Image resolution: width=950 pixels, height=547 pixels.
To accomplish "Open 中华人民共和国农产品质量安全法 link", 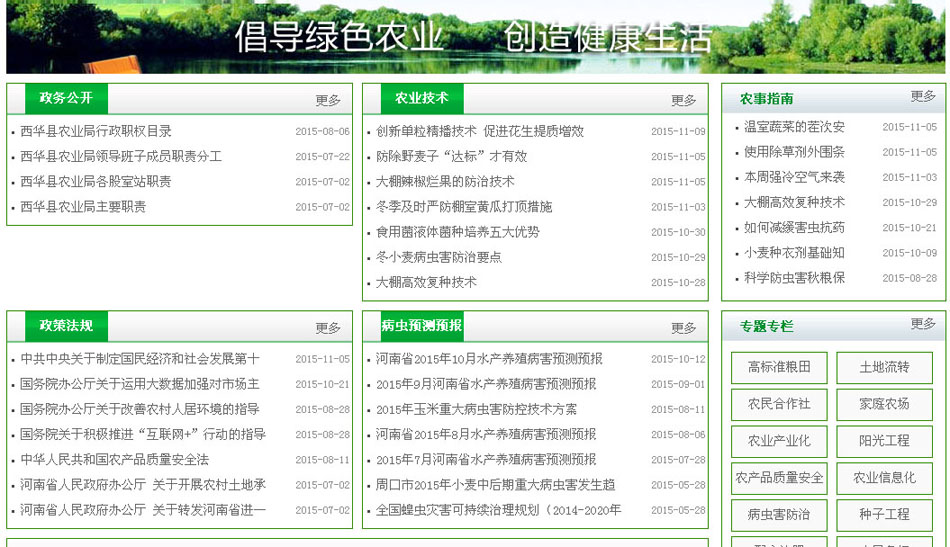I will click(x=114, y=460).
